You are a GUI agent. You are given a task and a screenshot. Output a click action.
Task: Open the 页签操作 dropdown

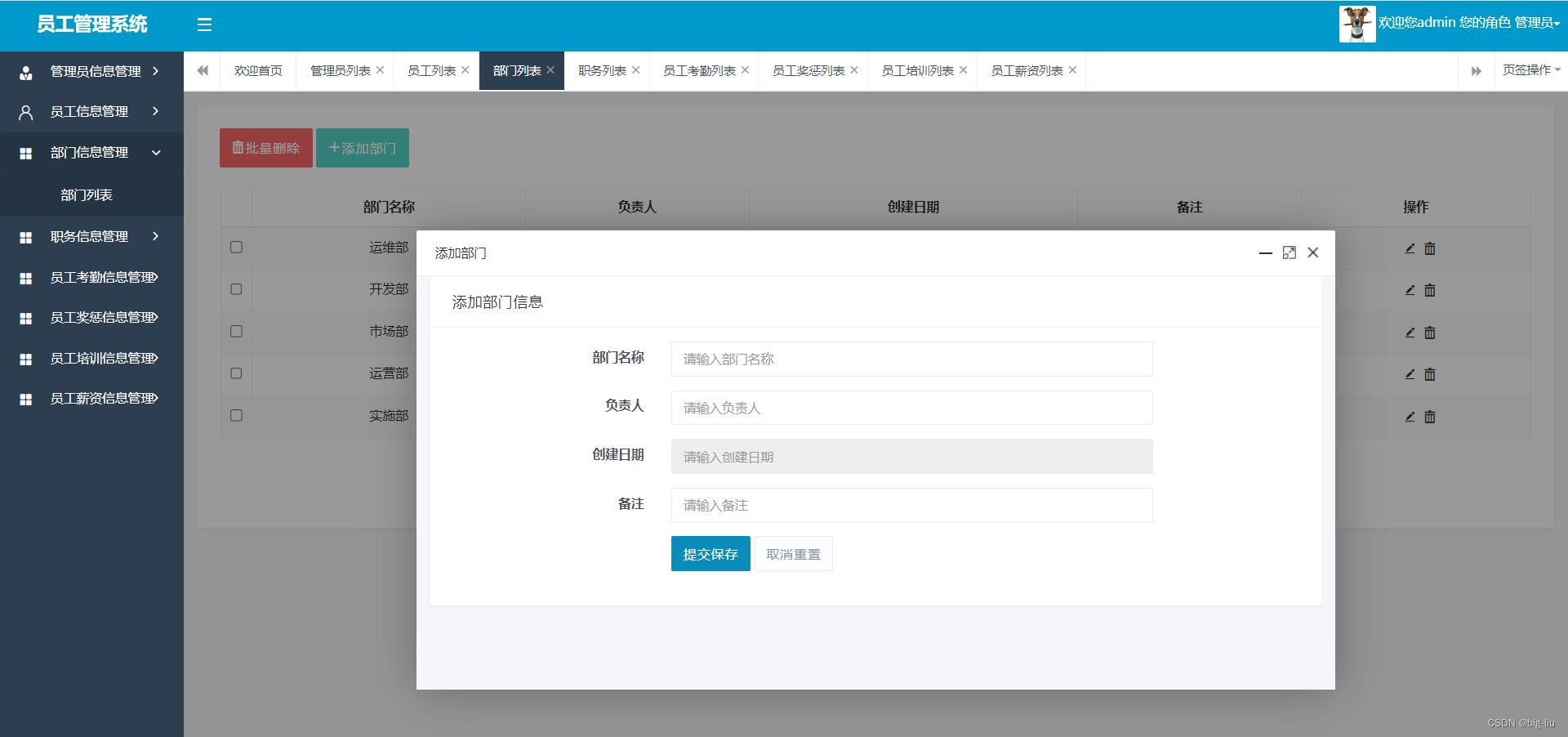pos(1530,70)
